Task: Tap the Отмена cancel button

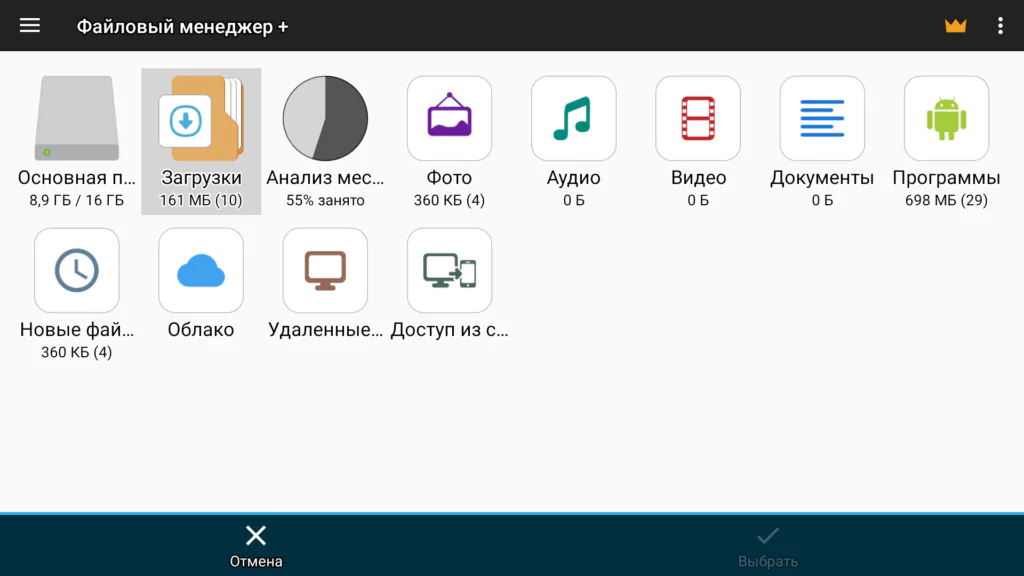Action: (x=256, y=546)
